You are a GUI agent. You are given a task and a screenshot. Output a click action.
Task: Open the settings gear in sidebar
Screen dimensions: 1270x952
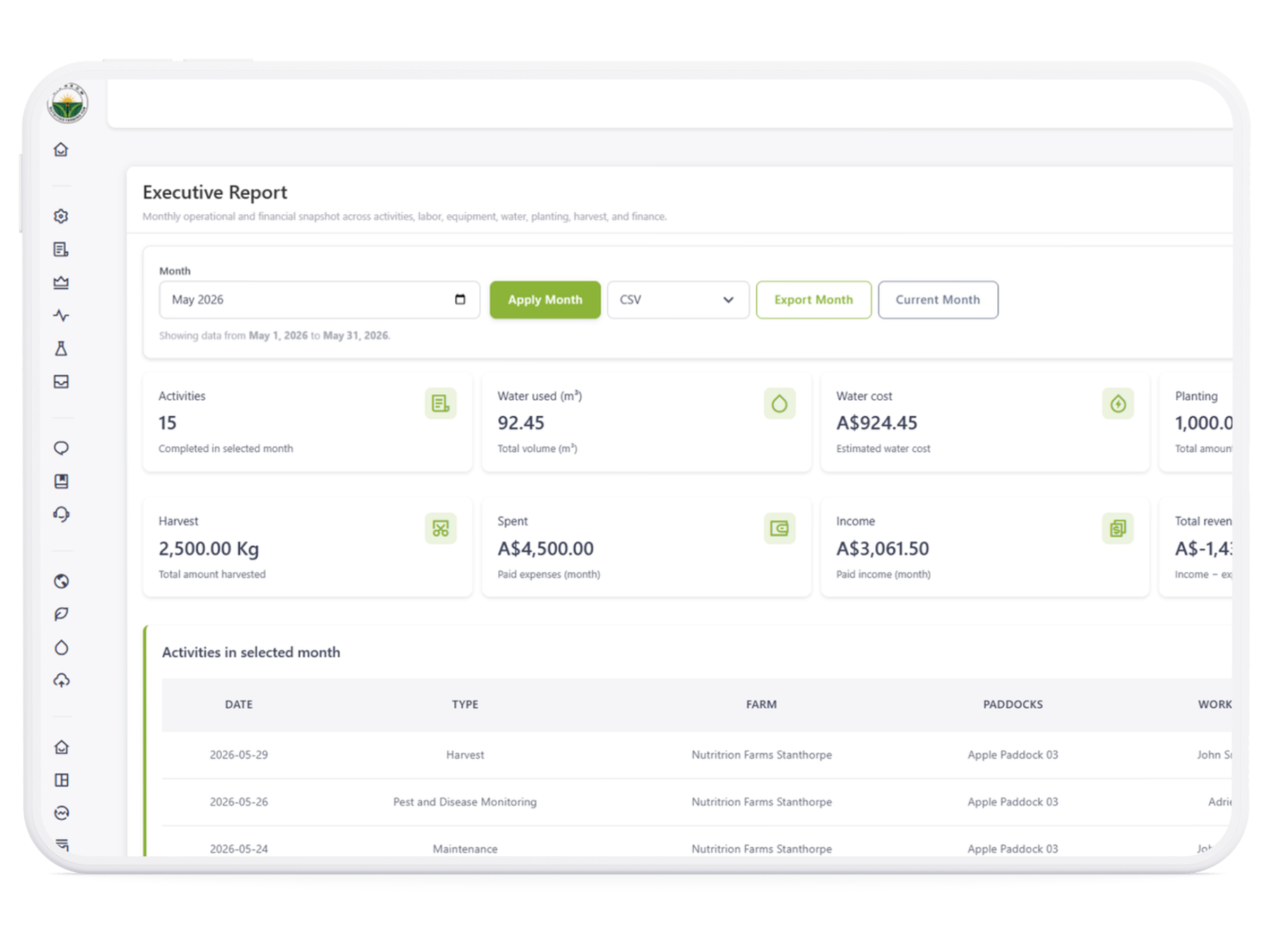point(61,216)
